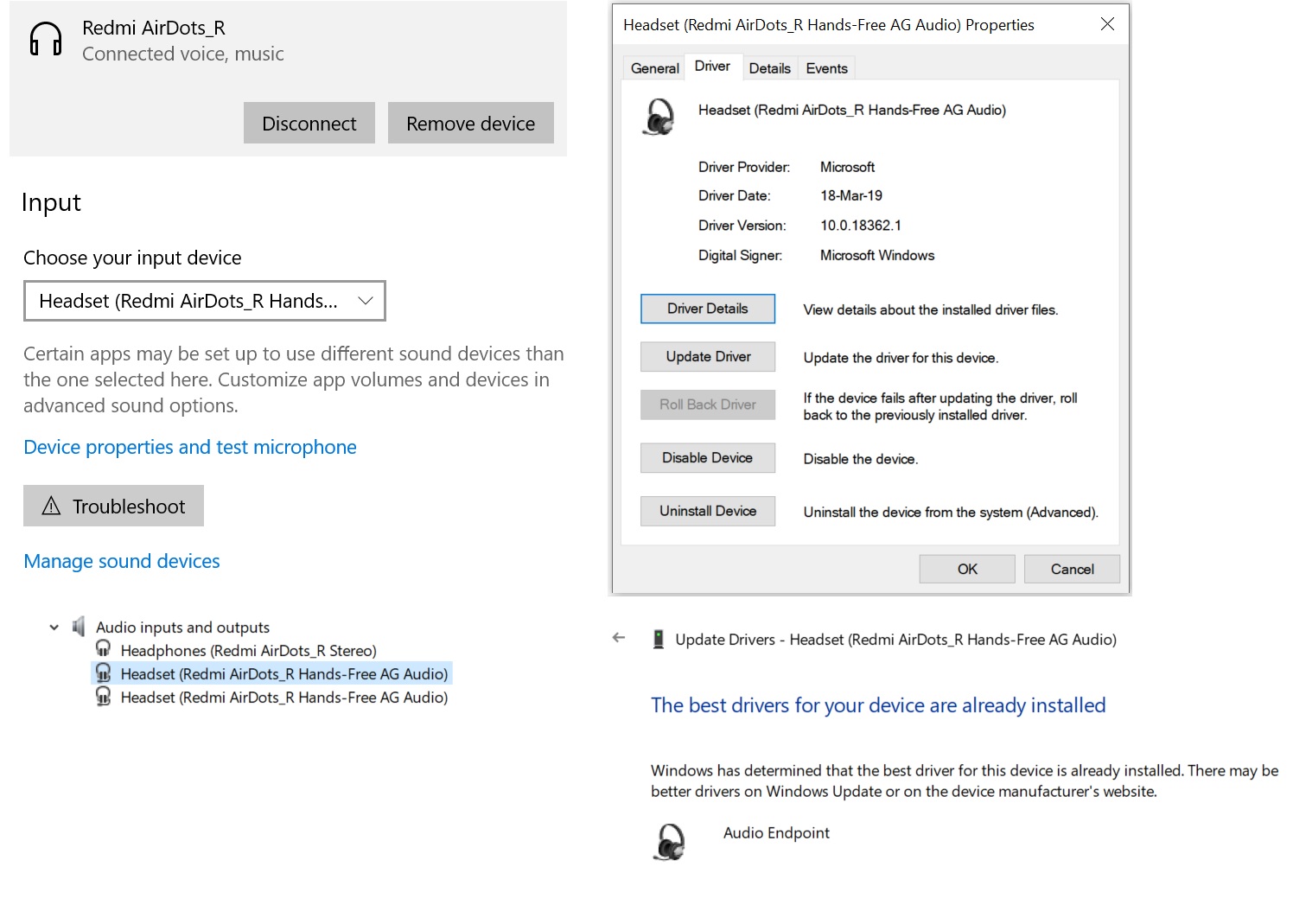1293x924 pixels.
Task: Select the last Headset Hands-Free AG Audio row
Action: point(283,697)
